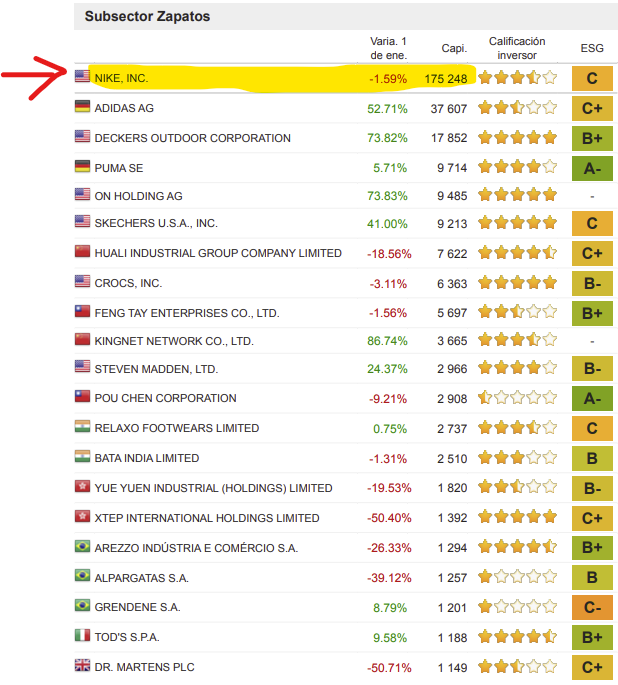This screenshot has height=685, width=618.
Task: Click the US flag icon beside Nike, Inc.
Action: [82, 77]
